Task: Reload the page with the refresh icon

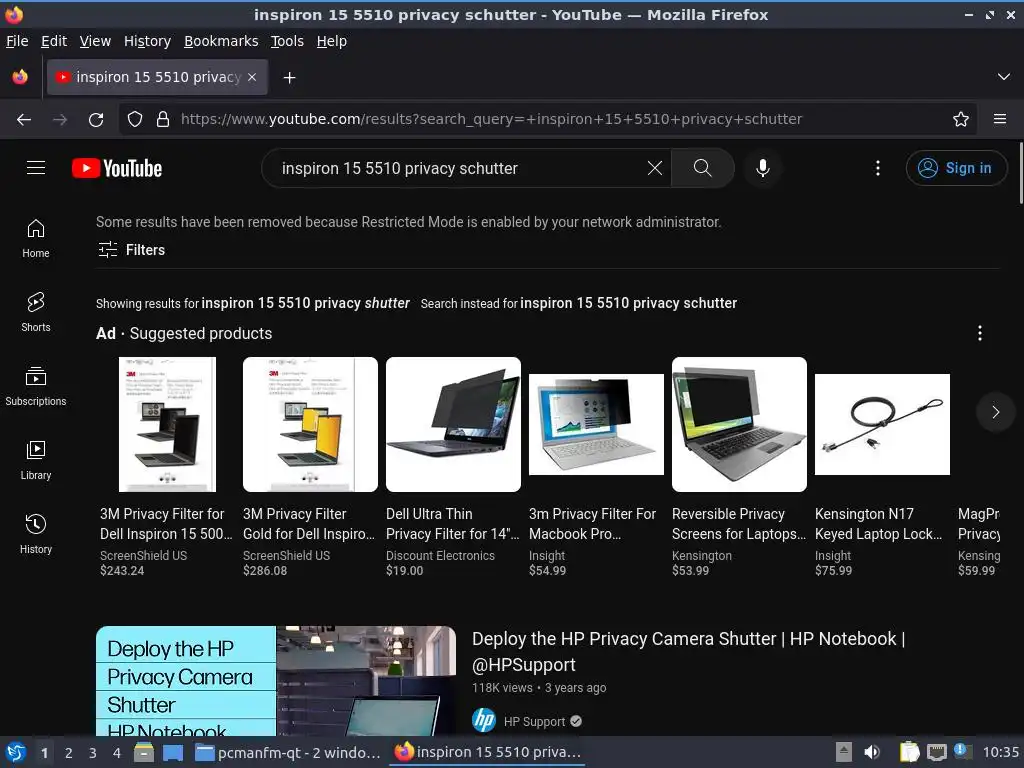Action: [x=96, y=120]
